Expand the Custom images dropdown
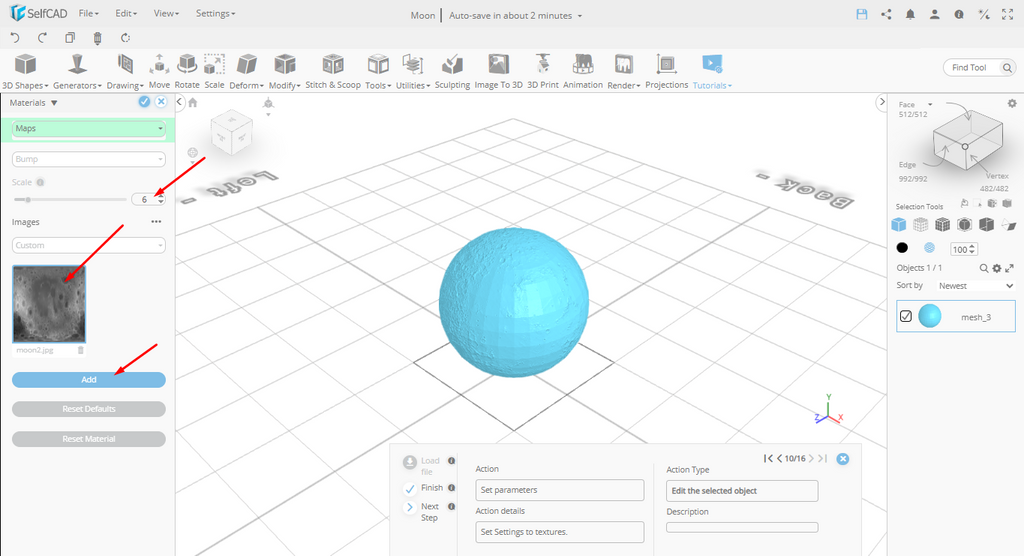This screenshot has width=1024, height=556. 89,245
